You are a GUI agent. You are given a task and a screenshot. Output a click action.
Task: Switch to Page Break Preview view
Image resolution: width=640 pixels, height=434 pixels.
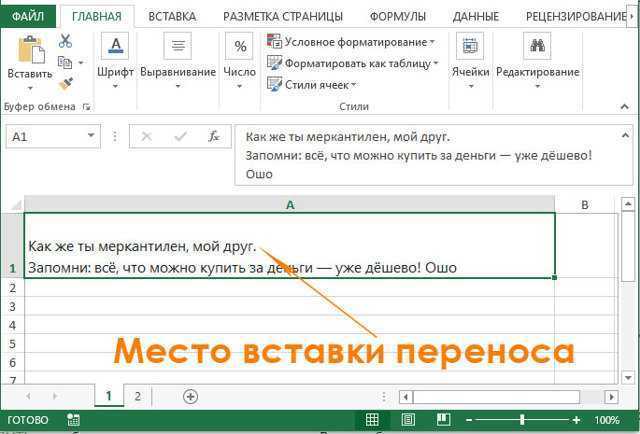(x=443, y=420)
